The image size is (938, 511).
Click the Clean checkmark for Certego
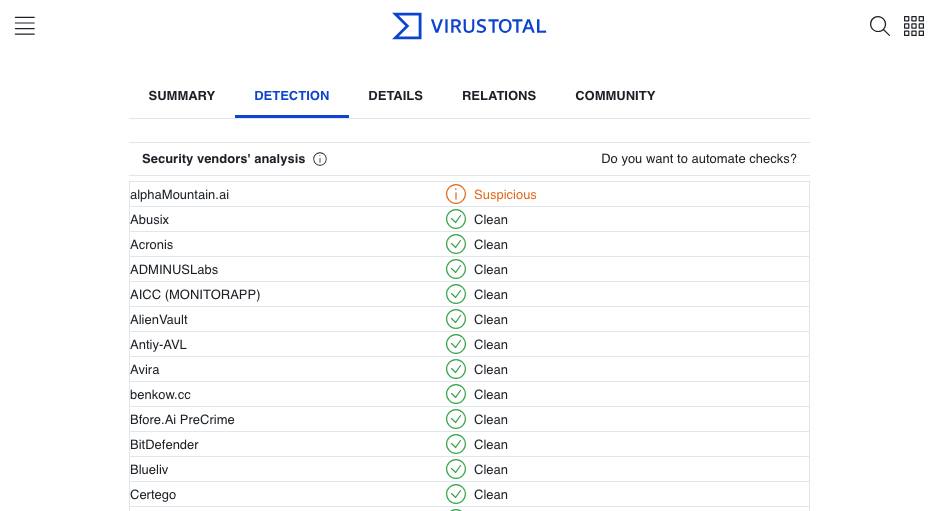tap(456, 495)
